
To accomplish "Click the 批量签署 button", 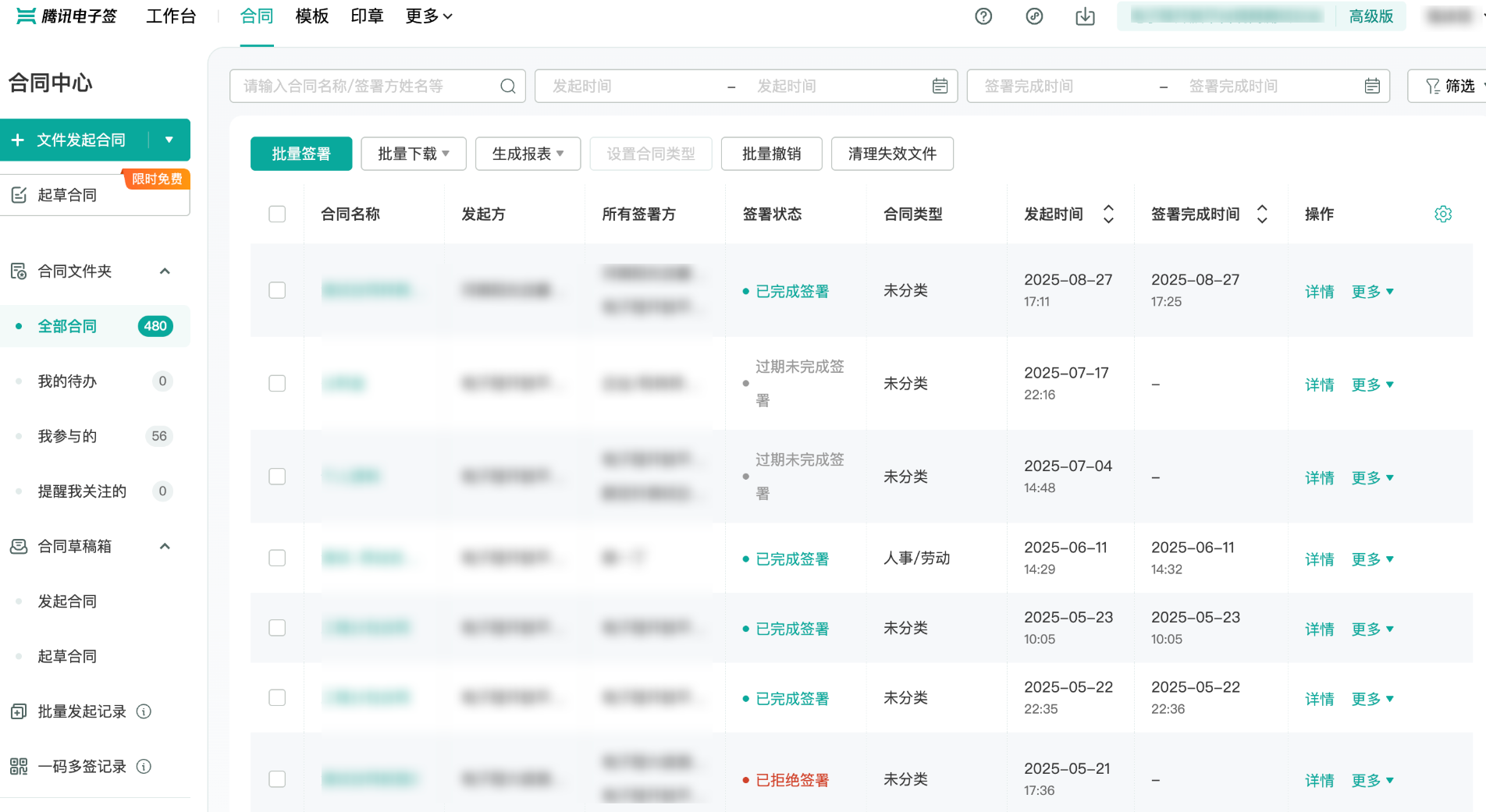I will (x=301, y=154).
